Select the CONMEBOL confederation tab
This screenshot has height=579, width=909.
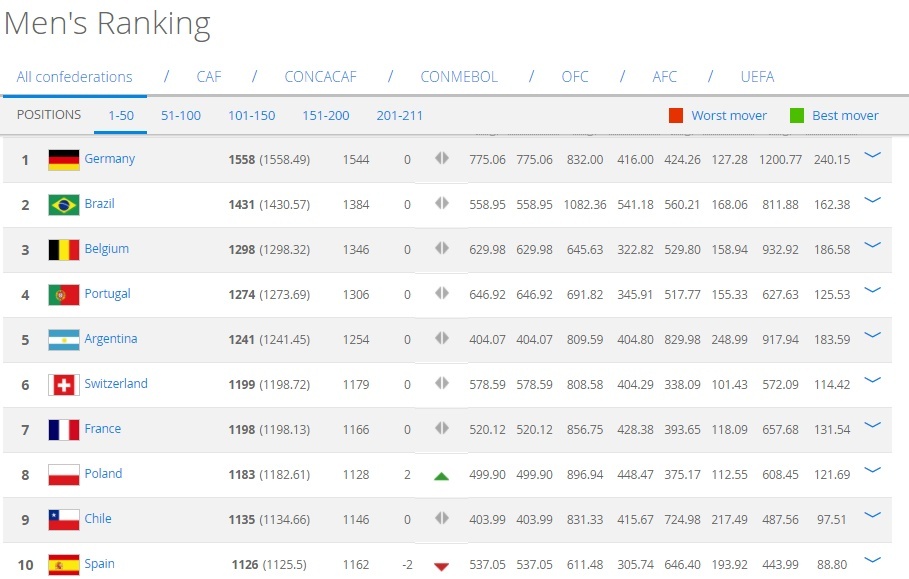coord(458,77)
